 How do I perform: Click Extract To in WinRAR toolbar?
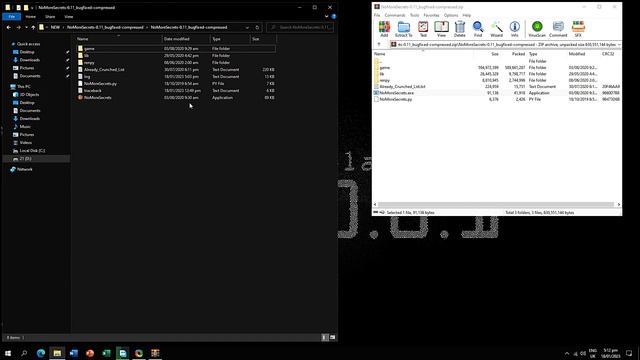pyautogui.click(x=404, y=29)
